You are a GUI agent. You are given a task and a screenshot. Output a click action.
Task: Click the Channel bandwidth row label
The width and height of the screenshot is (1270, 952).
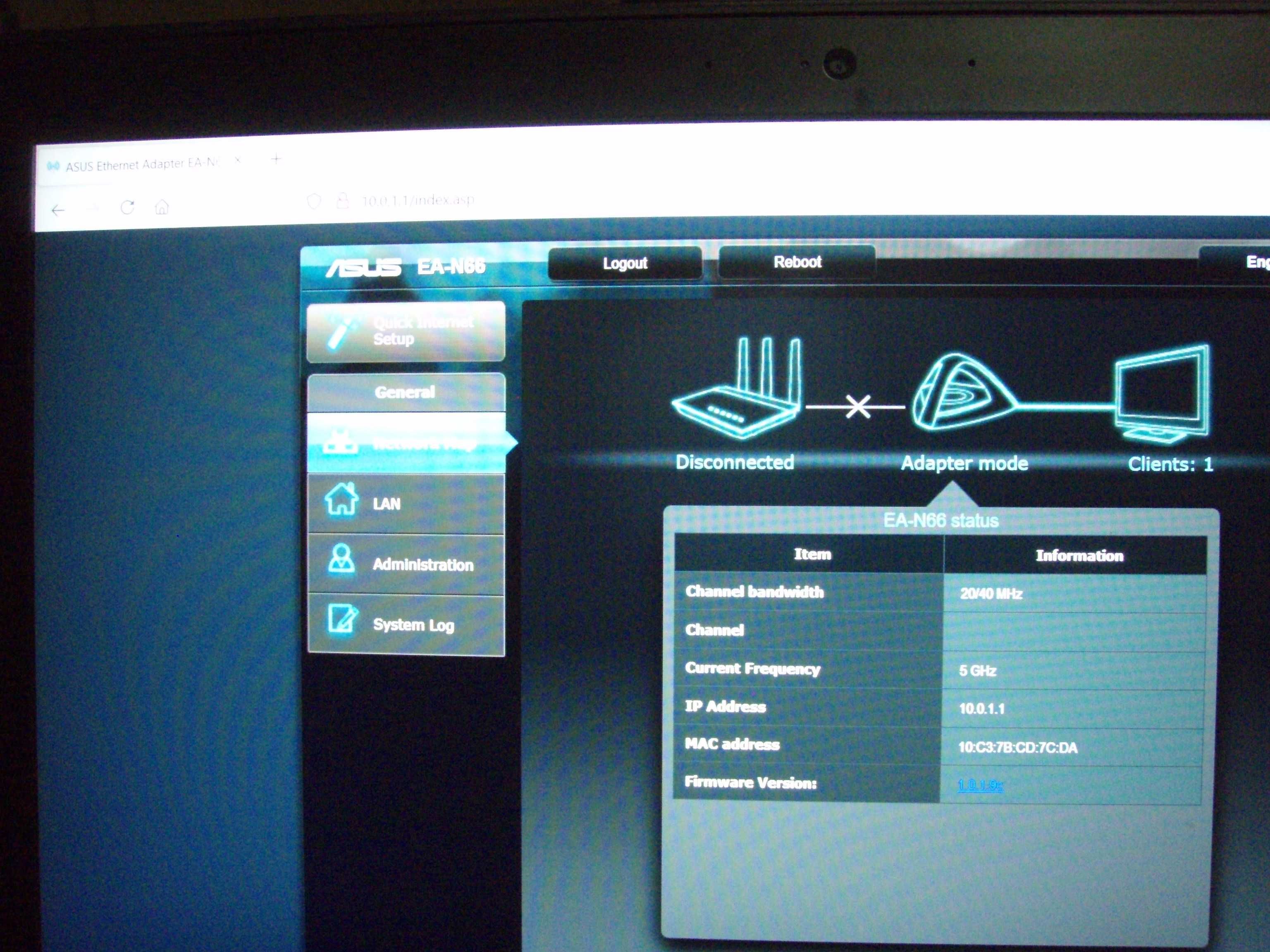pyautogui.click(x=754, y=592)
